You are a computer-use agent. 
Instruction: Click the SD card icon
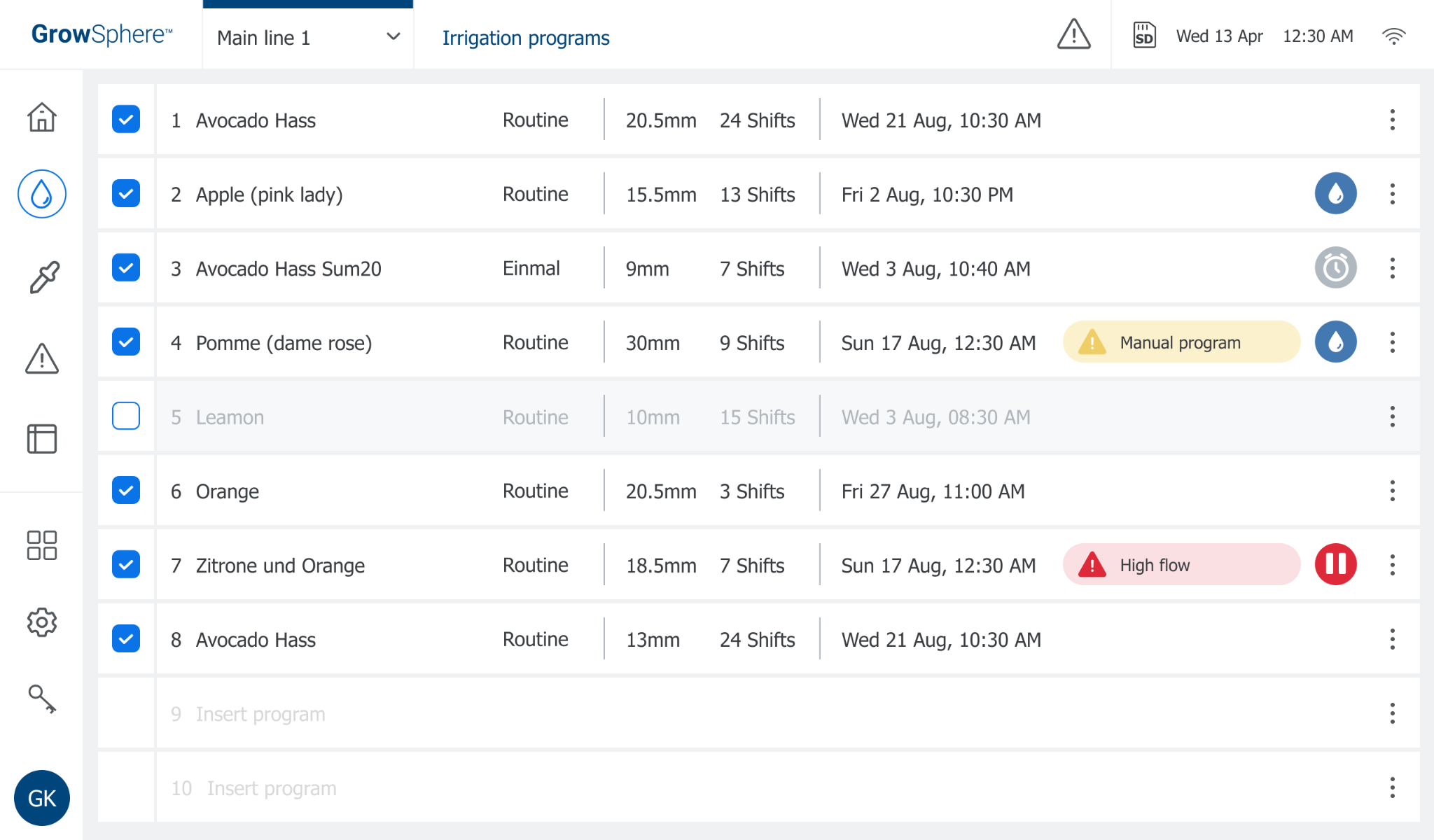coord(1144,36)
